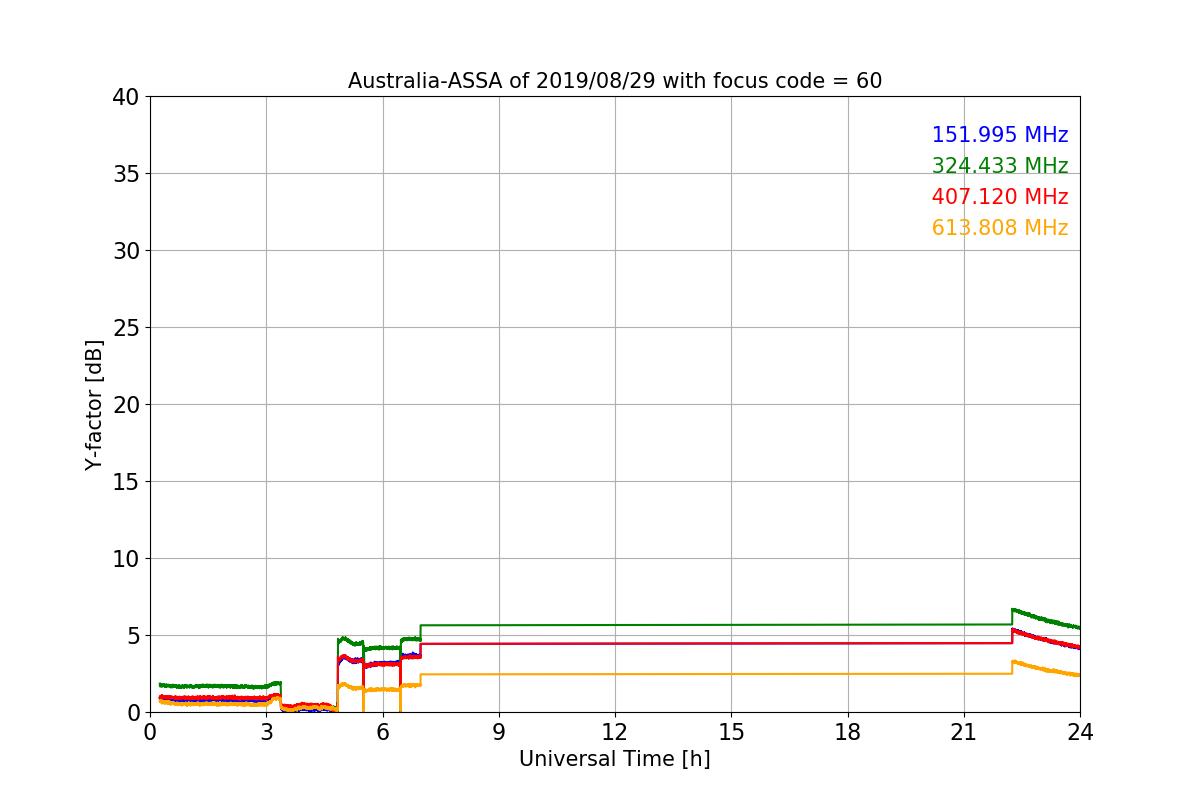Click the x-axis tick label 3

tap(266, 732)
